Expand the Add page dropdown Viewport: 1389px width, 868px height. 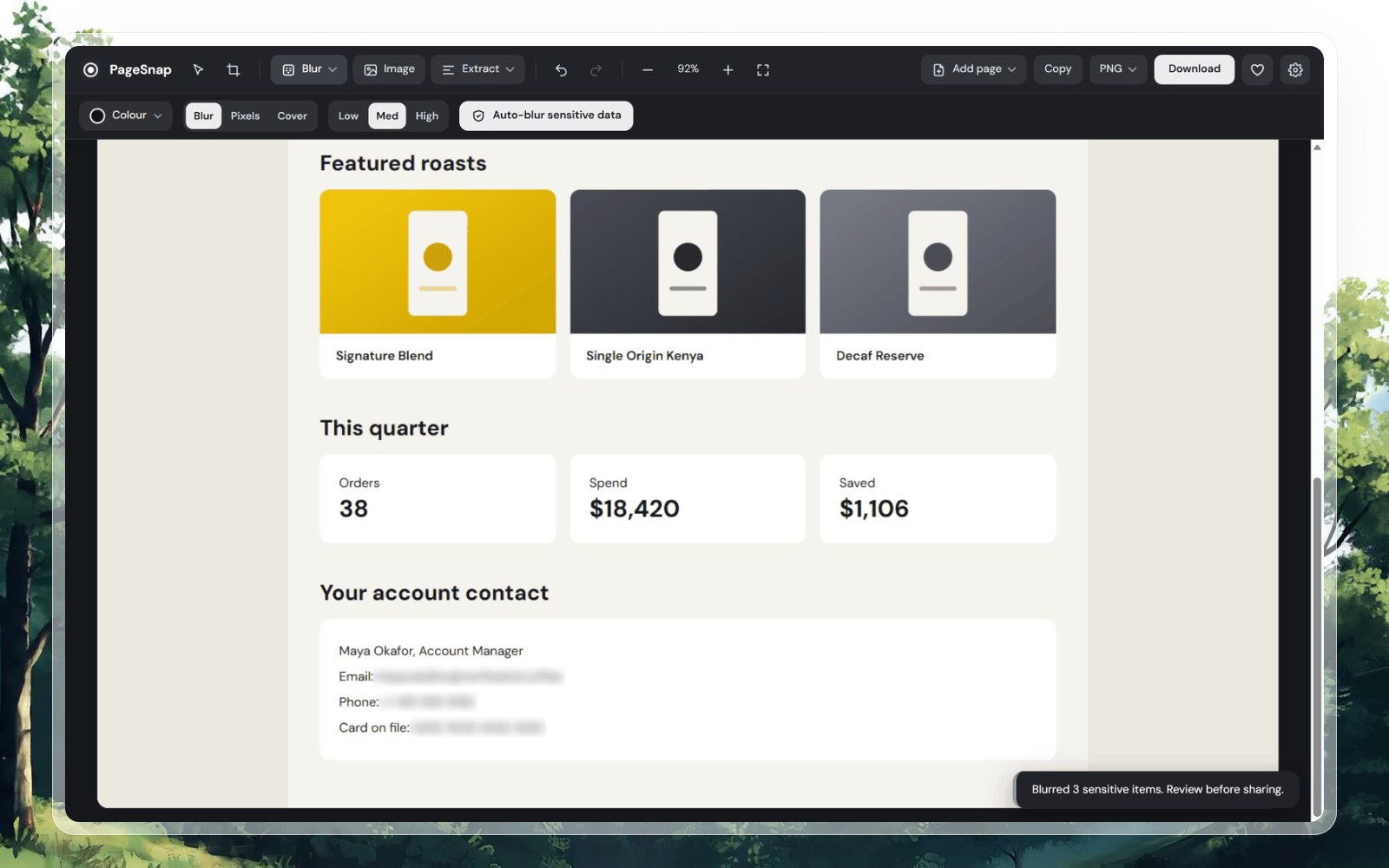[973, 69]
